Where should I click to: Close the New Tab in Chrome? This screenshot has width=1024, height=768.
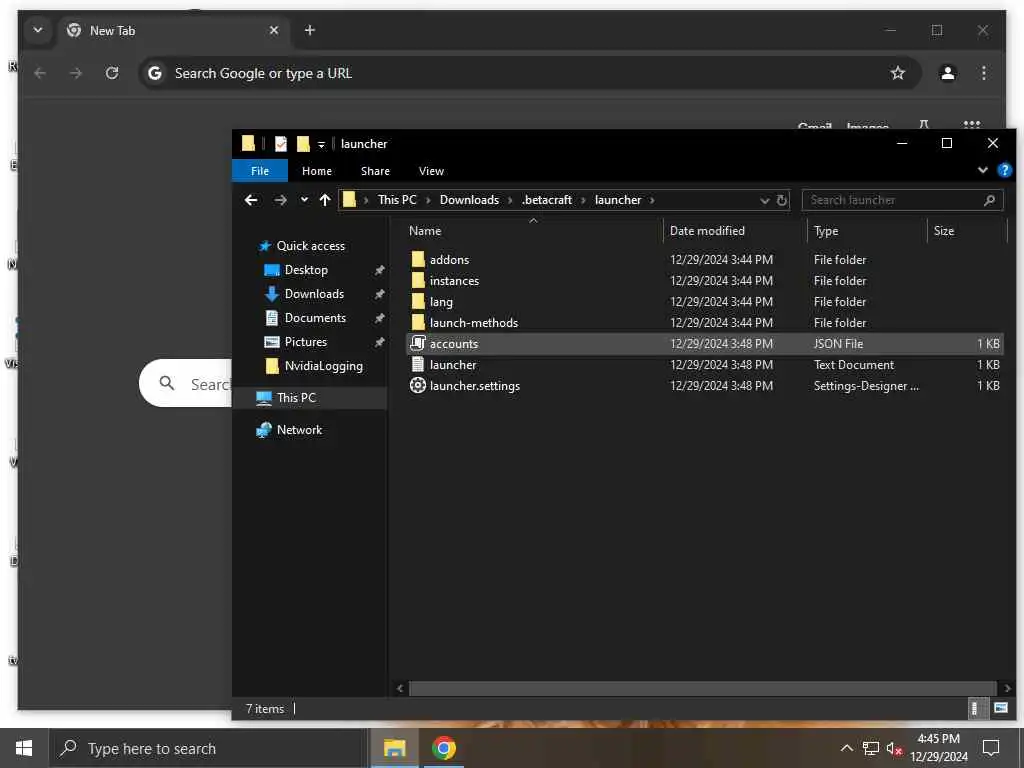pos(274,30)
